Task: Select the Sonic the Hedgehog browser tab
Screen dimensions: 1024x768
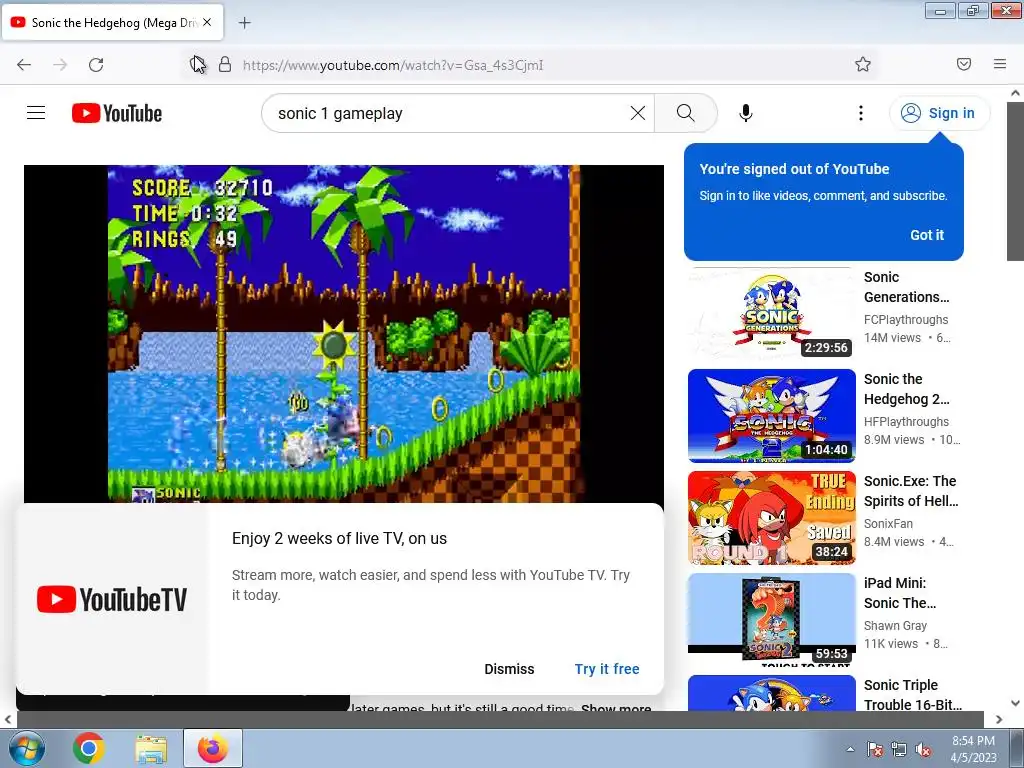Action: (x=112, y=22)
